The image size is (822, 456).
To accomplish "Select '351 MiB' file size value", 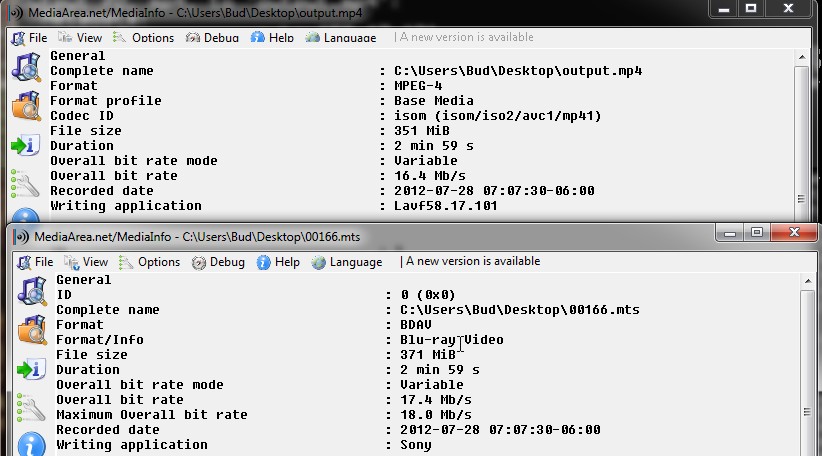I will 421,131.
